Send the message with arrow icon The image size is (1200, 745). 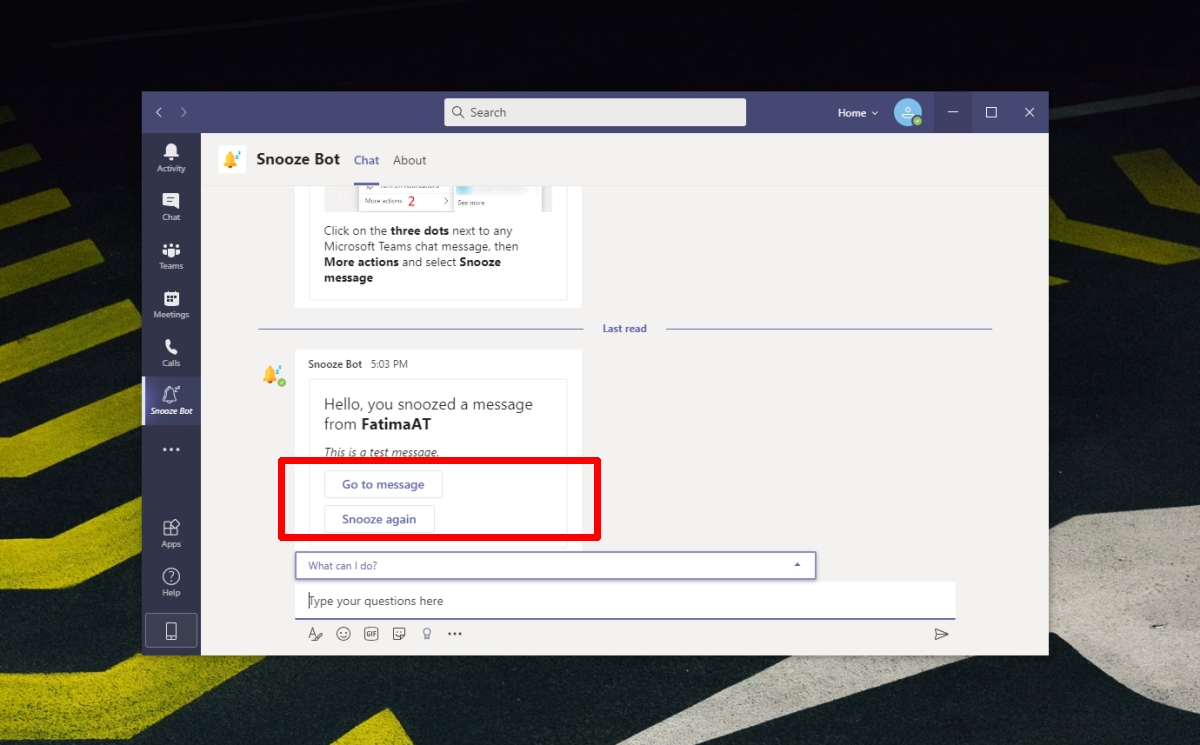[x=941, y=633]
